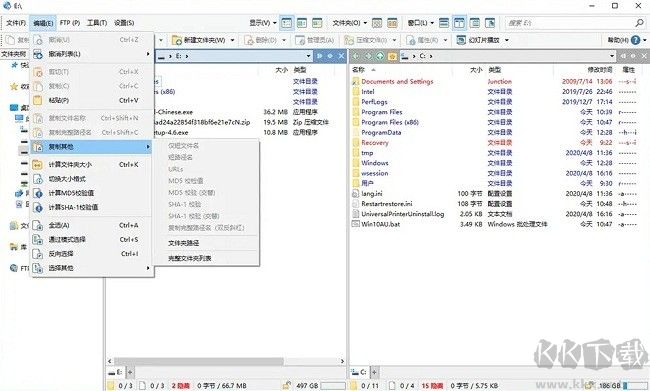Viewport: 650px width, 391px height.
Task: Click the 属性(R) toolbar button
Action: pos(422,40)
